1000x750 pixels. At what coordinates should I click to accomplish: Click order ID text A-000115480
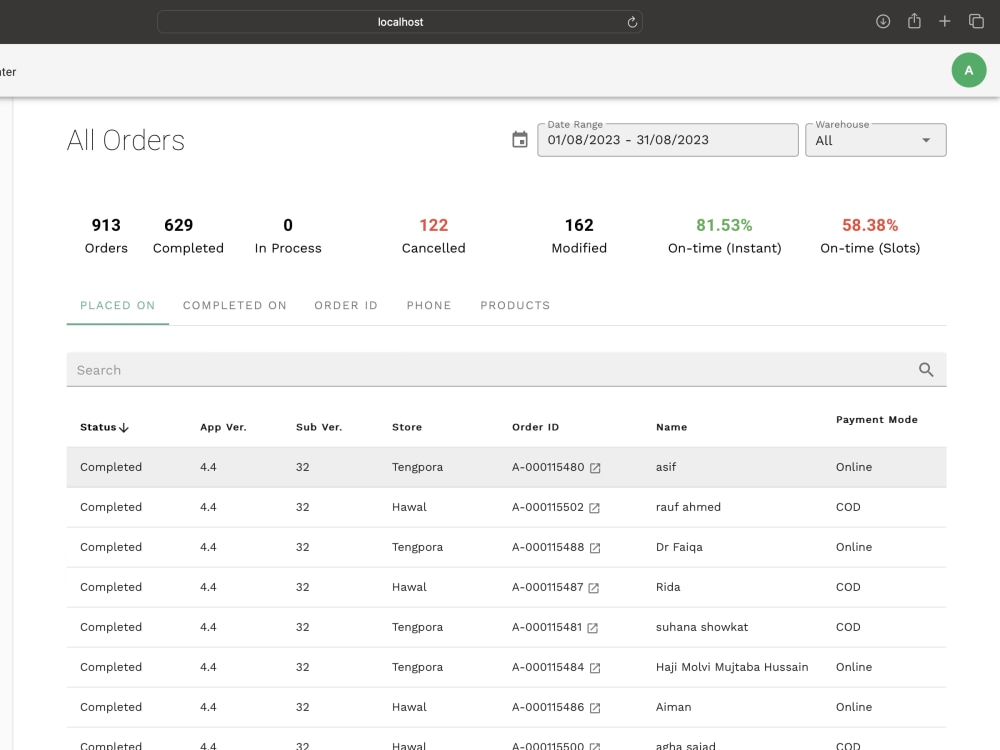click(x=548, y=467)
